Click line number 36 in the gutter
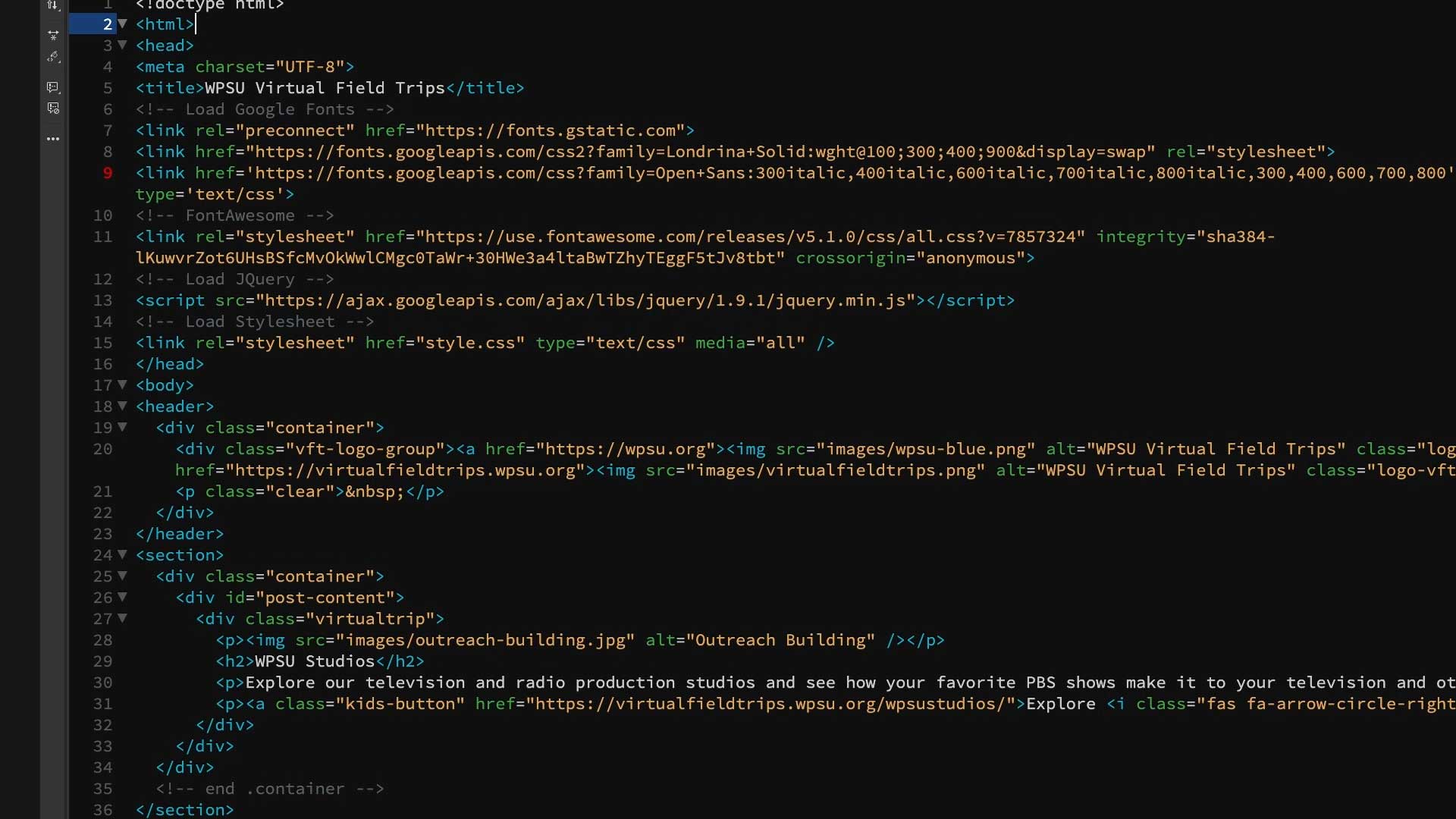This screenshot has height=819, width=1456. pos(102,810)
